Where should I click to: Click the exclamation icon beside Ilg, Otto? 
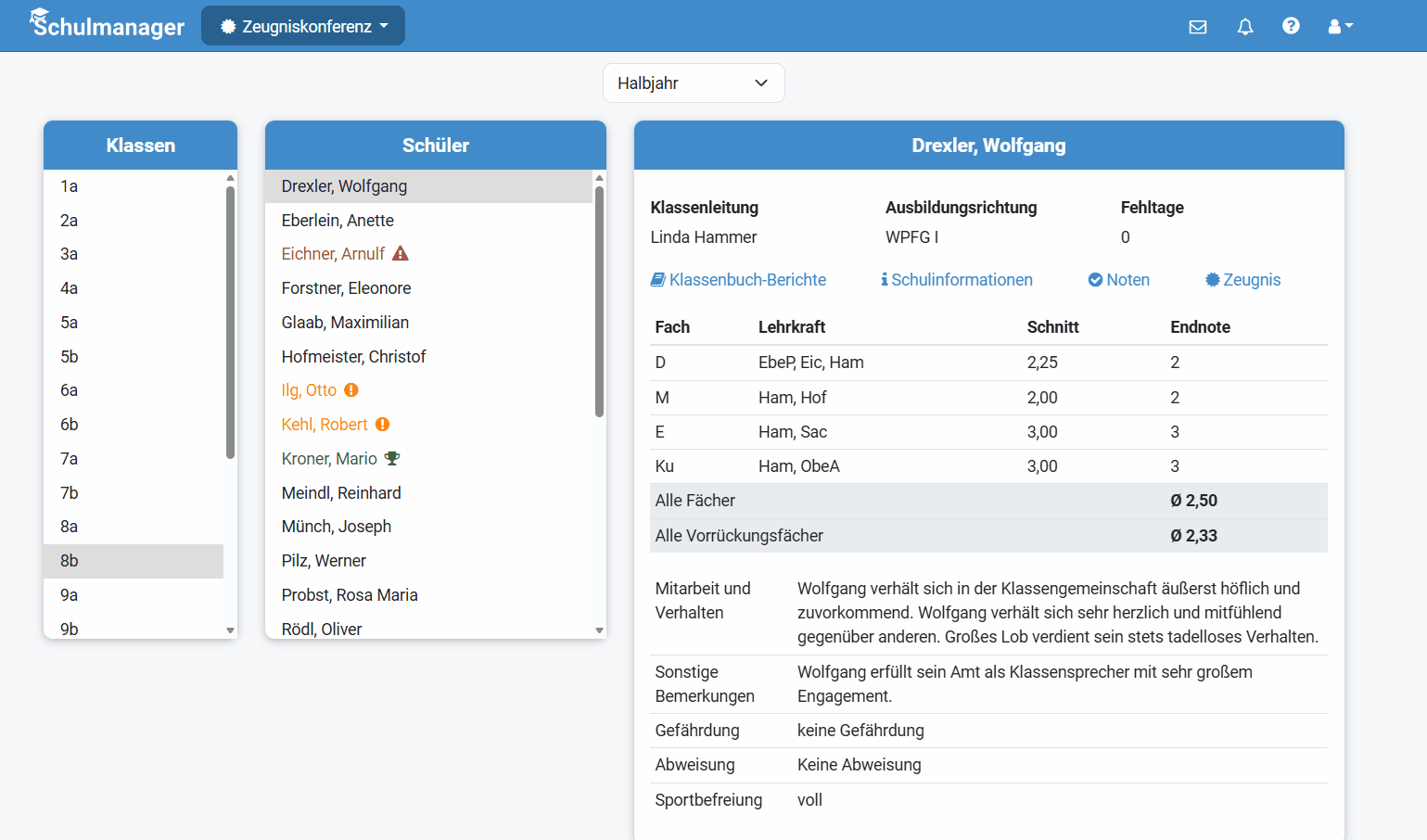(351, 390)
